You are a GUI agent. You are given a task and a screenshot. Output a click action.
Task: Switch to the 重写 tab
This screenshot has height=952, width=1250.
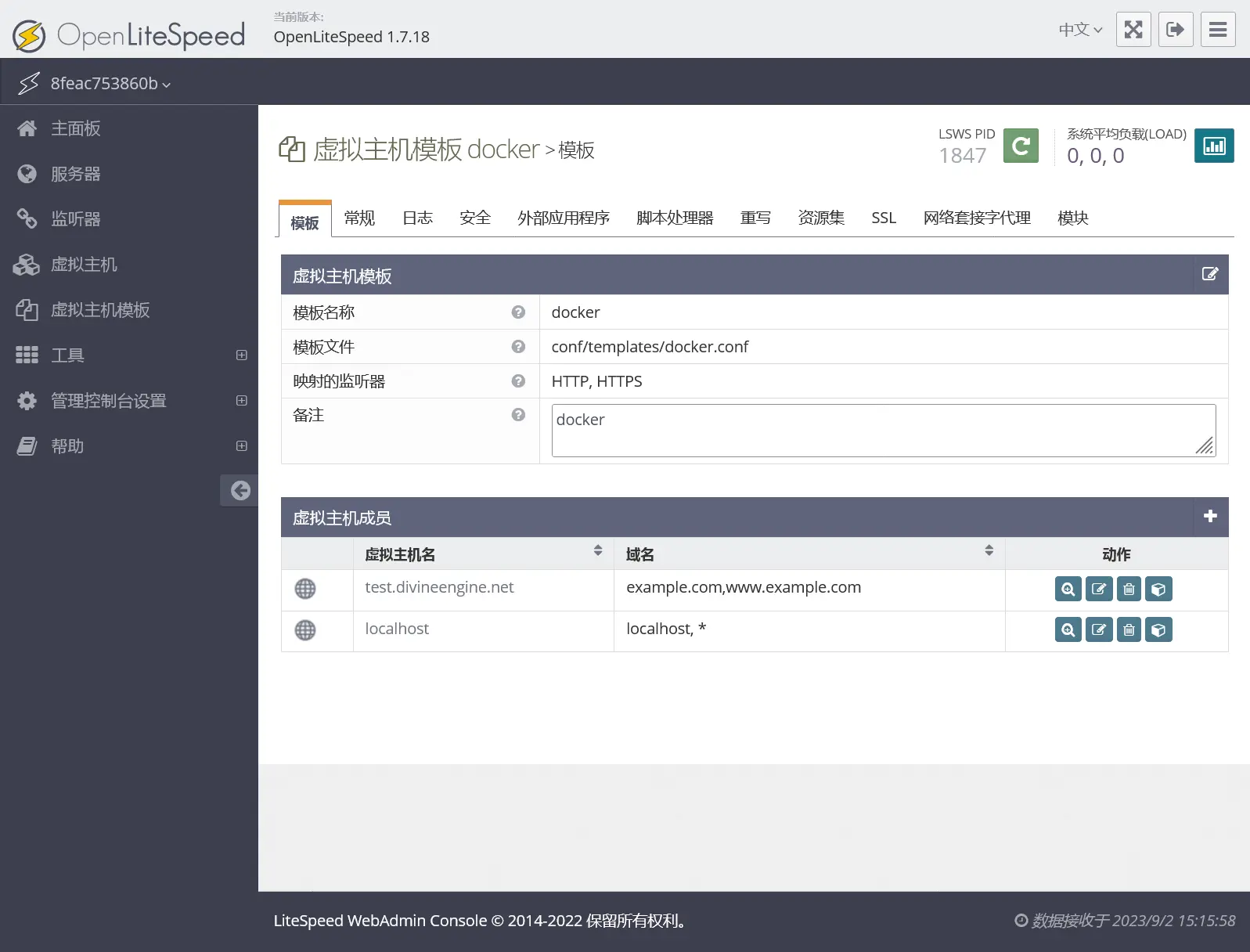pos(755,218)
